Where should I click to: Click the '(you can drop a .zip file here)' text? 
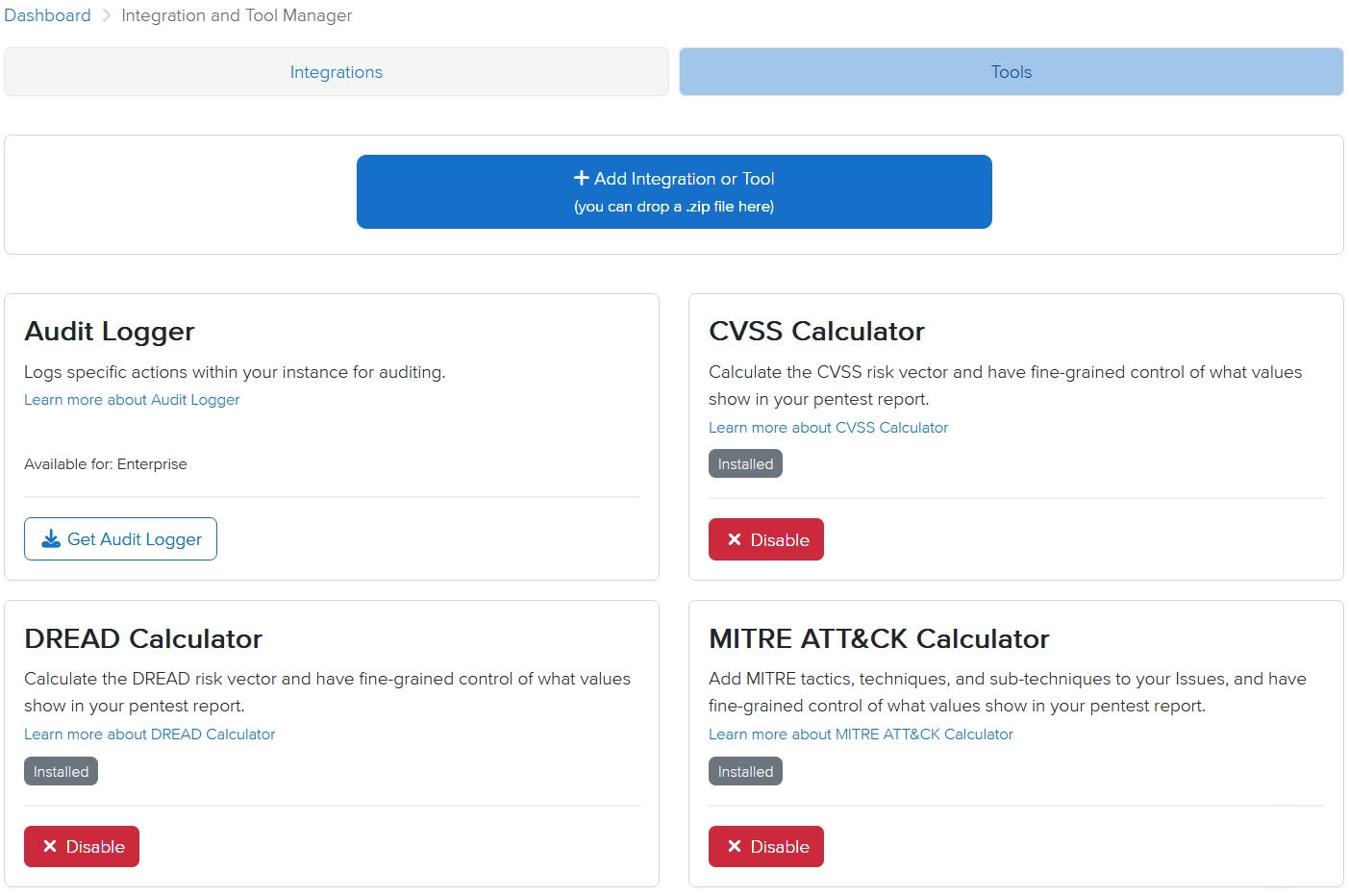(x=674, y=207)
